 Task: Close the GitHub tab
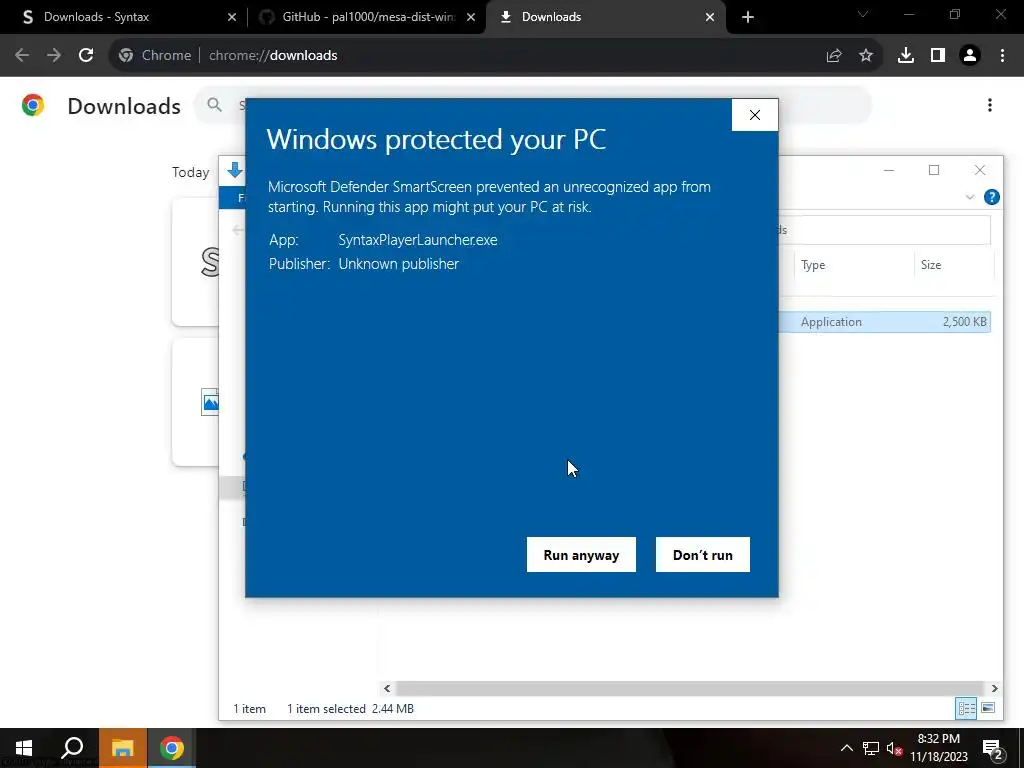click(x=471, y=17)
